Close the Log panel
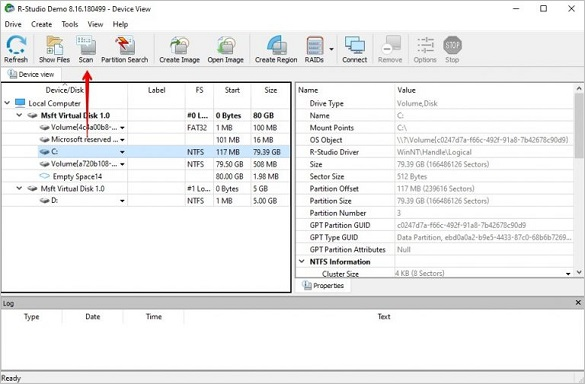 pyautogui.click(x=578, y=303)
